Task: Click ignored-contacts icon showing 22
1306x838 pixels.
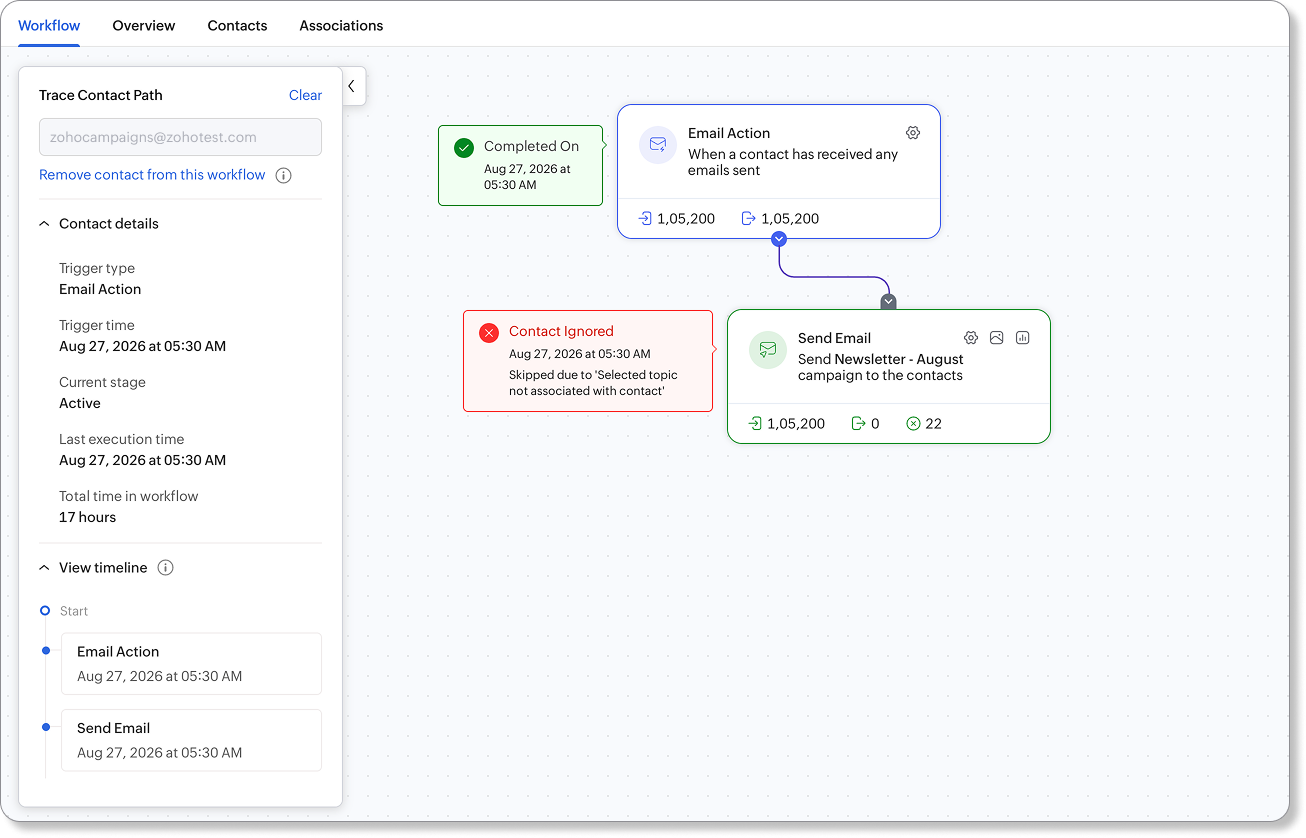Action: tap(913, 424)
